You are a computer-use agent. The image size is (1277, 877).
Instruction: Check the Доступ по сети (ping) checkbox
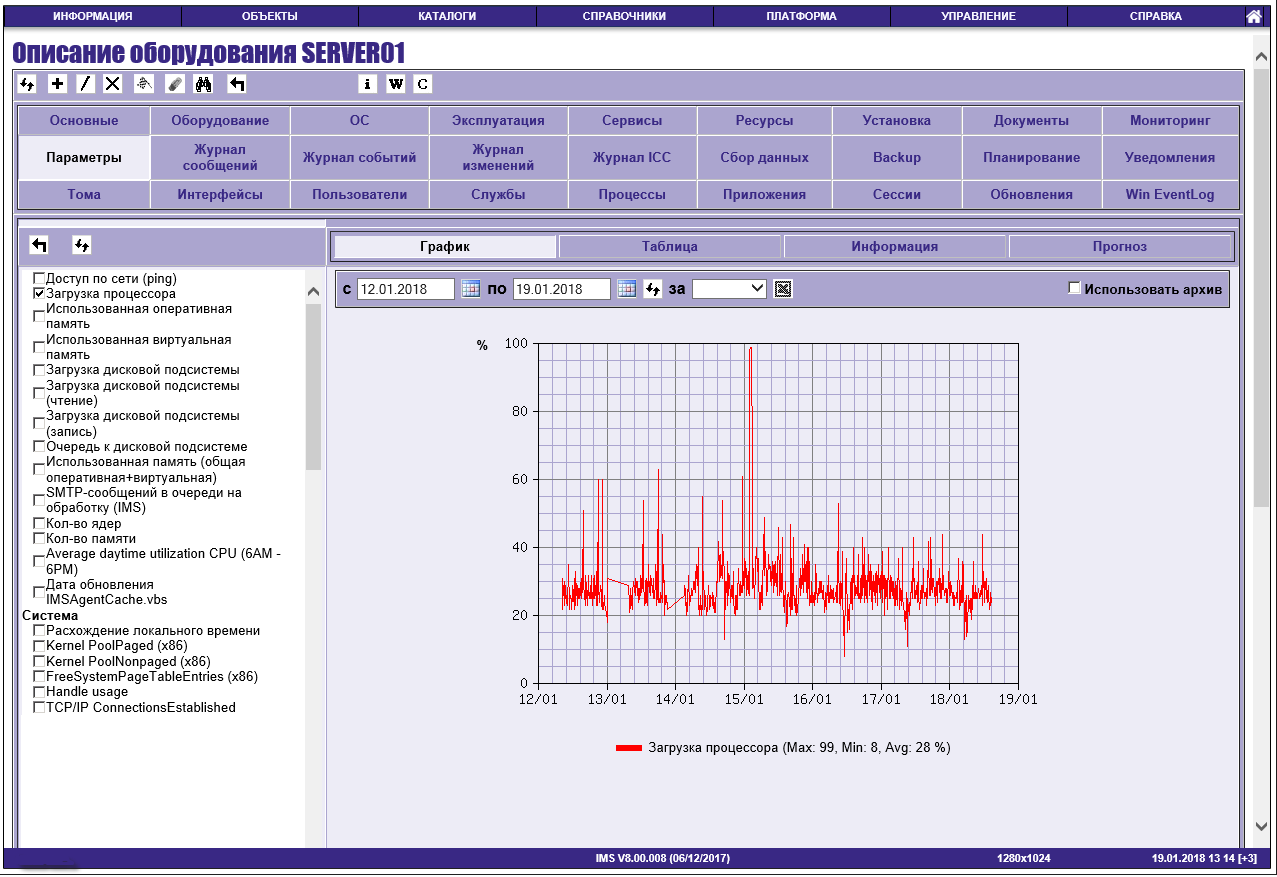39,278
